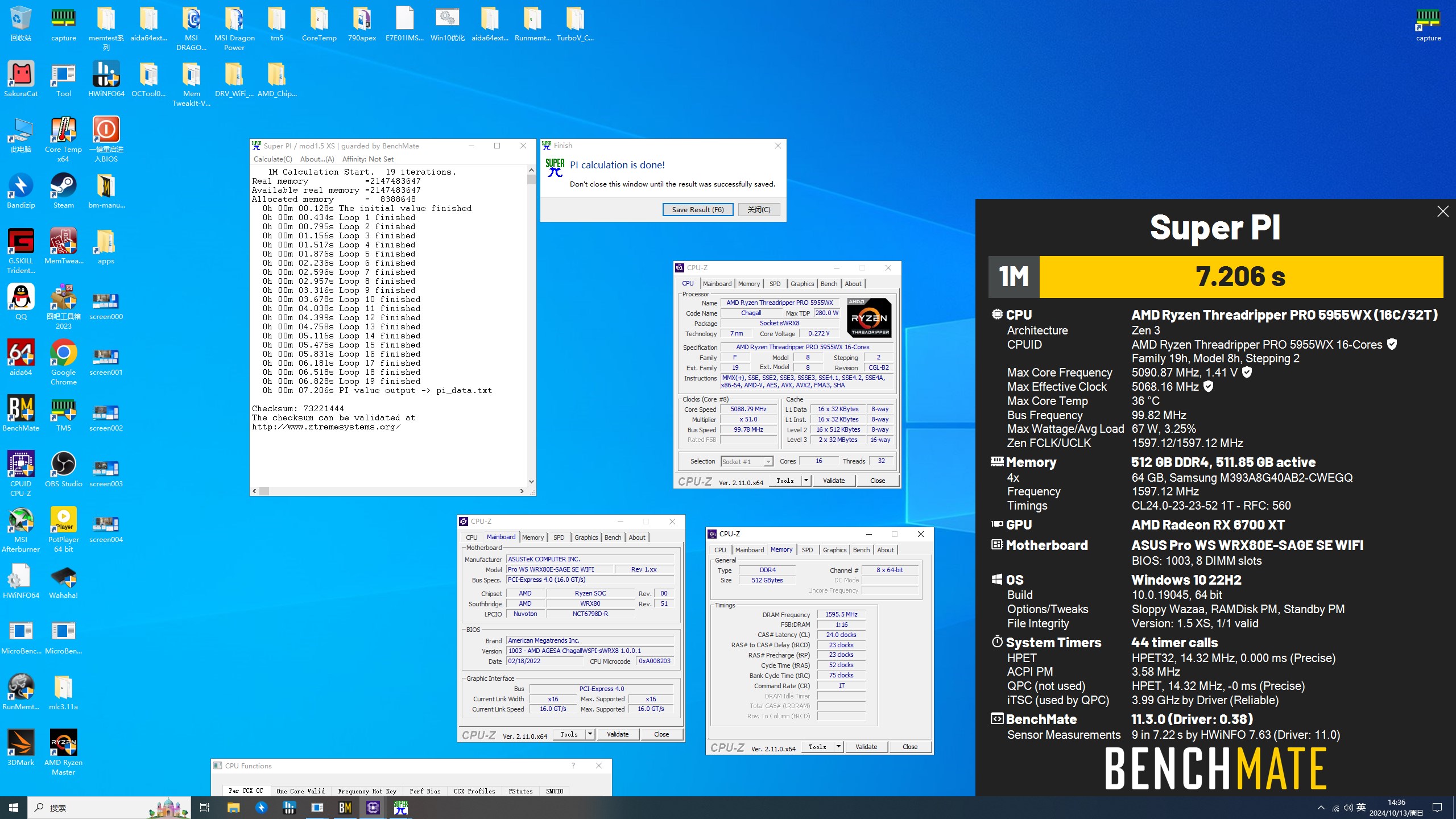Viewport: 1456px width, 819px height.
Task: Click the 关闭(C) button in Finish dialog
Action: click(759, 210)
